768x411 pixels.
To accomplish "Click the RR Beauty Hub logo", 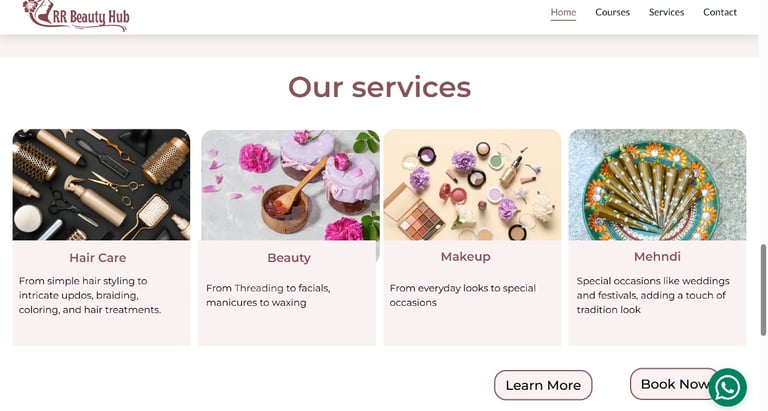I will [x=77, y=16].
